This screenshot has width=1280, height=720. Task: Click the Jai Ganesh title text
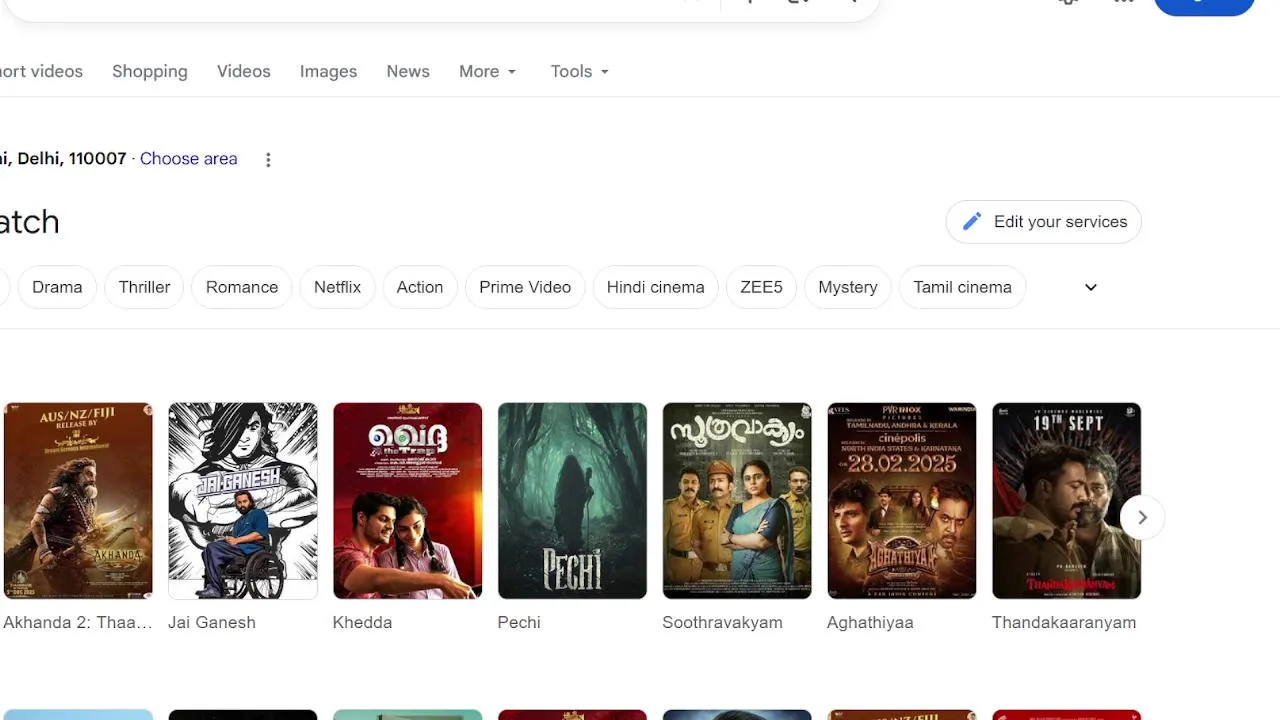212,622
